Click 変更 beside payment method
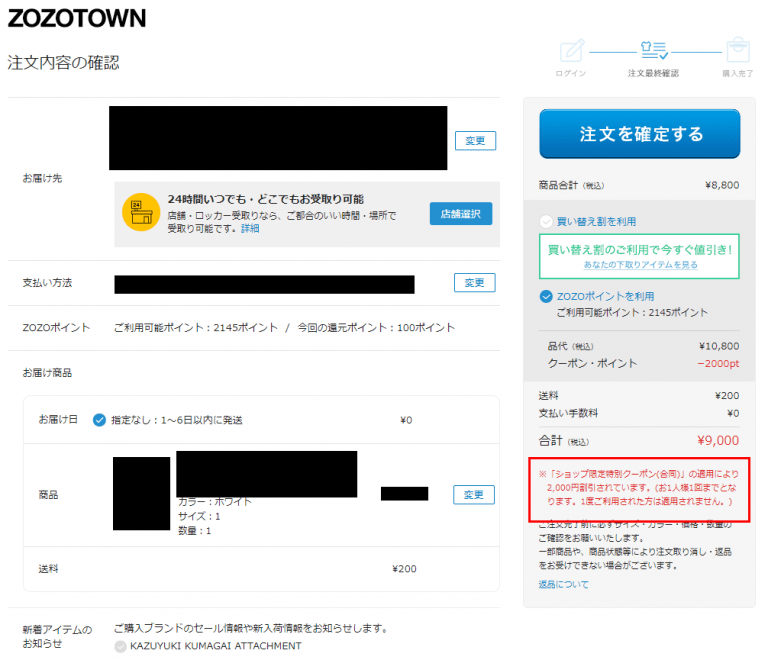Image resolution: width=768 pixels, height=660 pixels. coord(474,283)
